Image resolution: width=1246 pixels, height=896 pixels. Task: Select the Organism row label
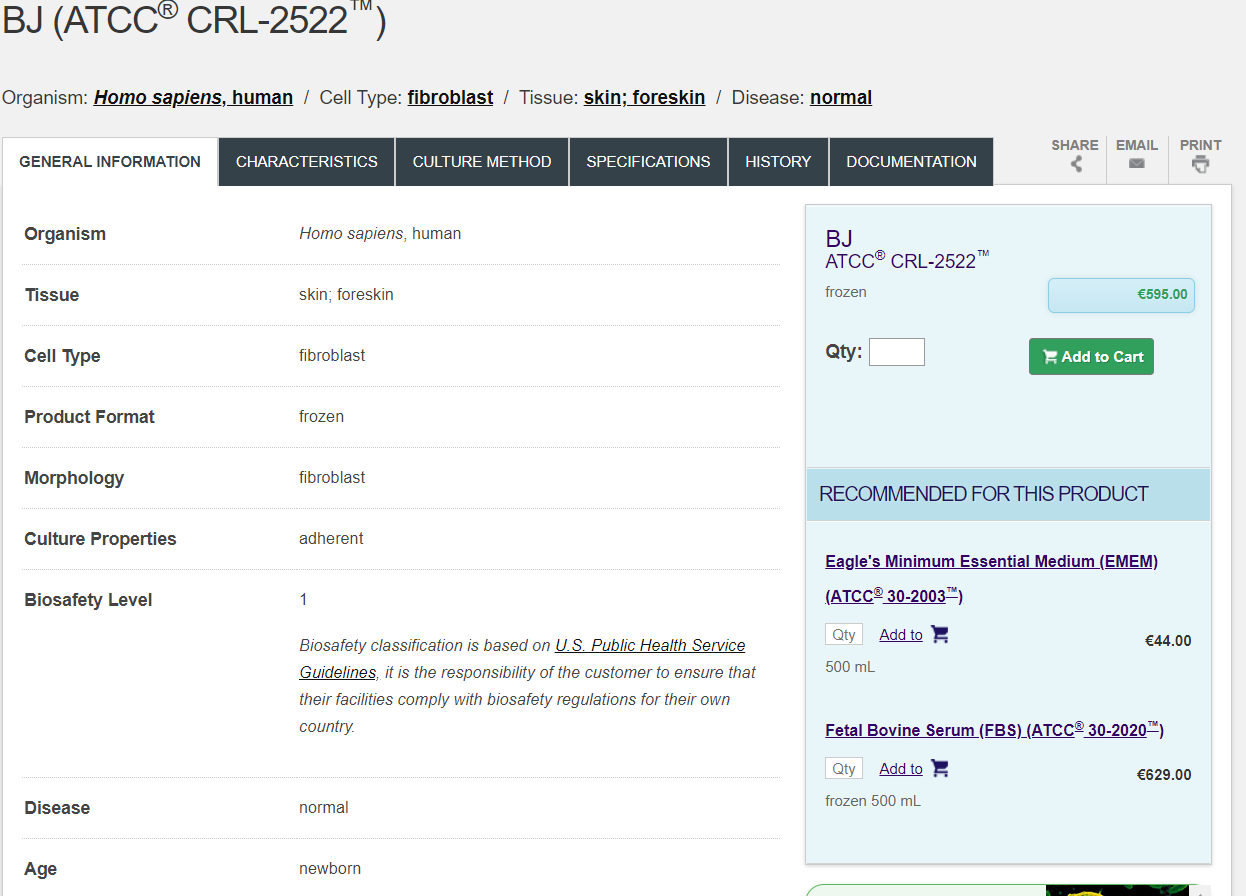click(x=65, y=234)
